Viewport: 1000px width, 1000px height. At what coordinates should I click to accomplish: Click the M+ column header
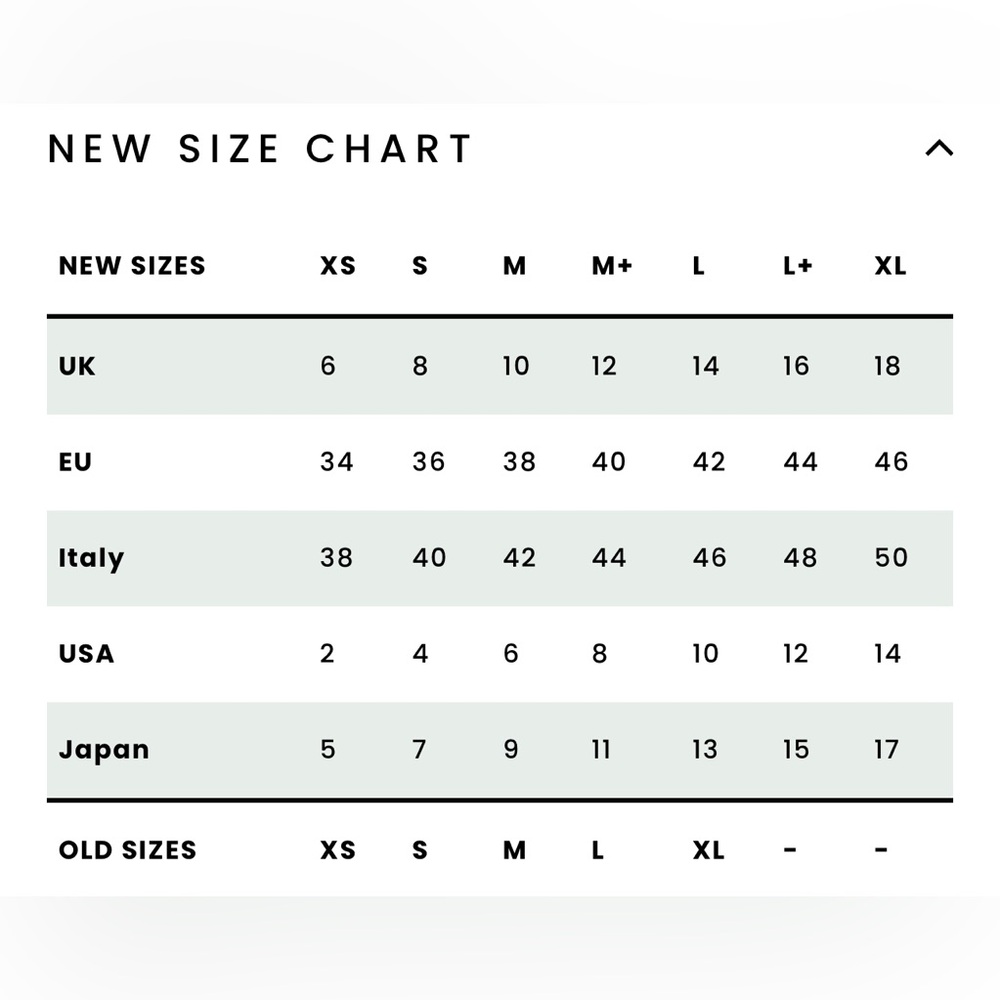point(612,266)
